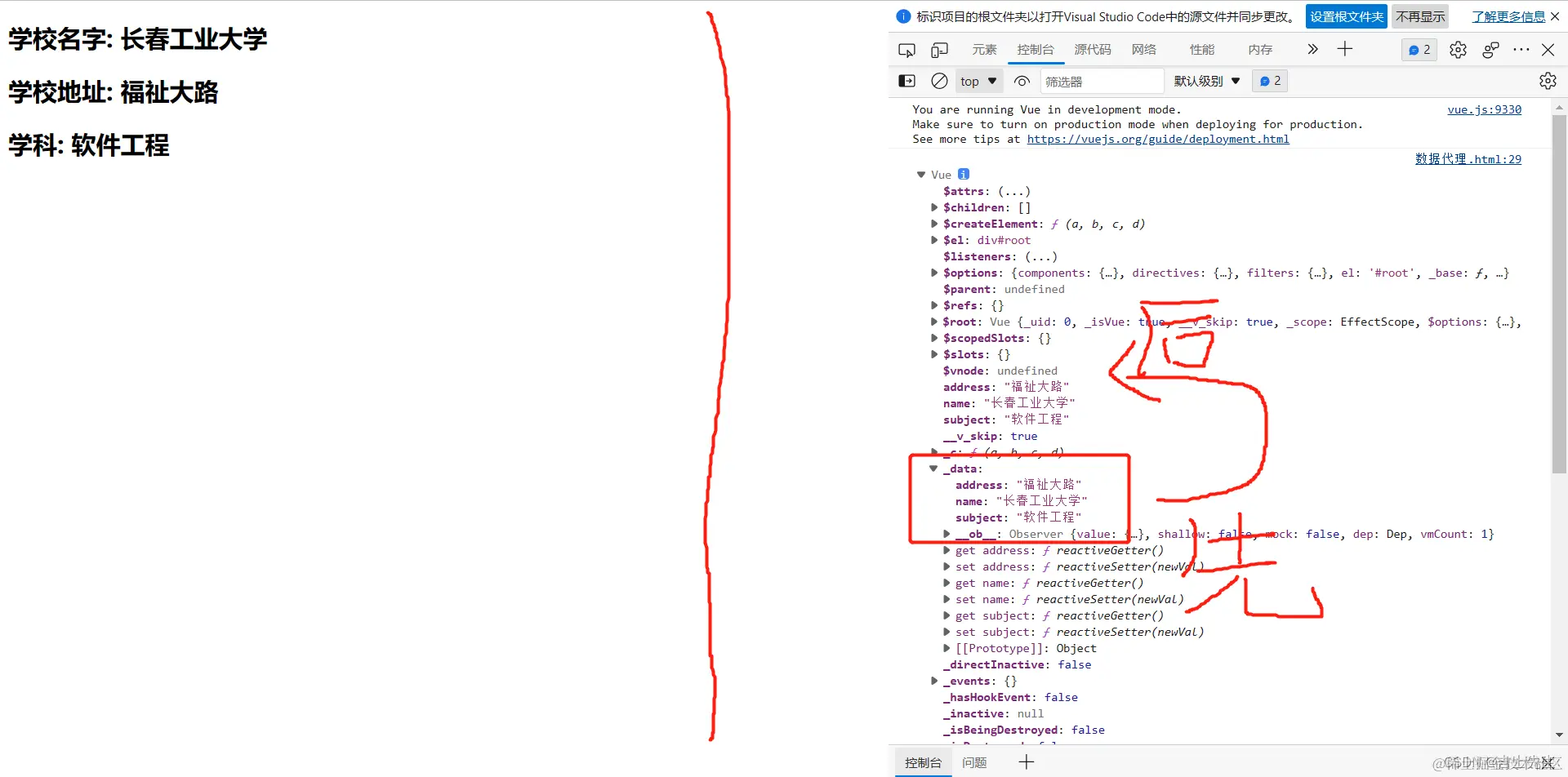Screen dimensions: 1568x777
Task: Collapse the Vue object tree
Action: pos(921,175)
